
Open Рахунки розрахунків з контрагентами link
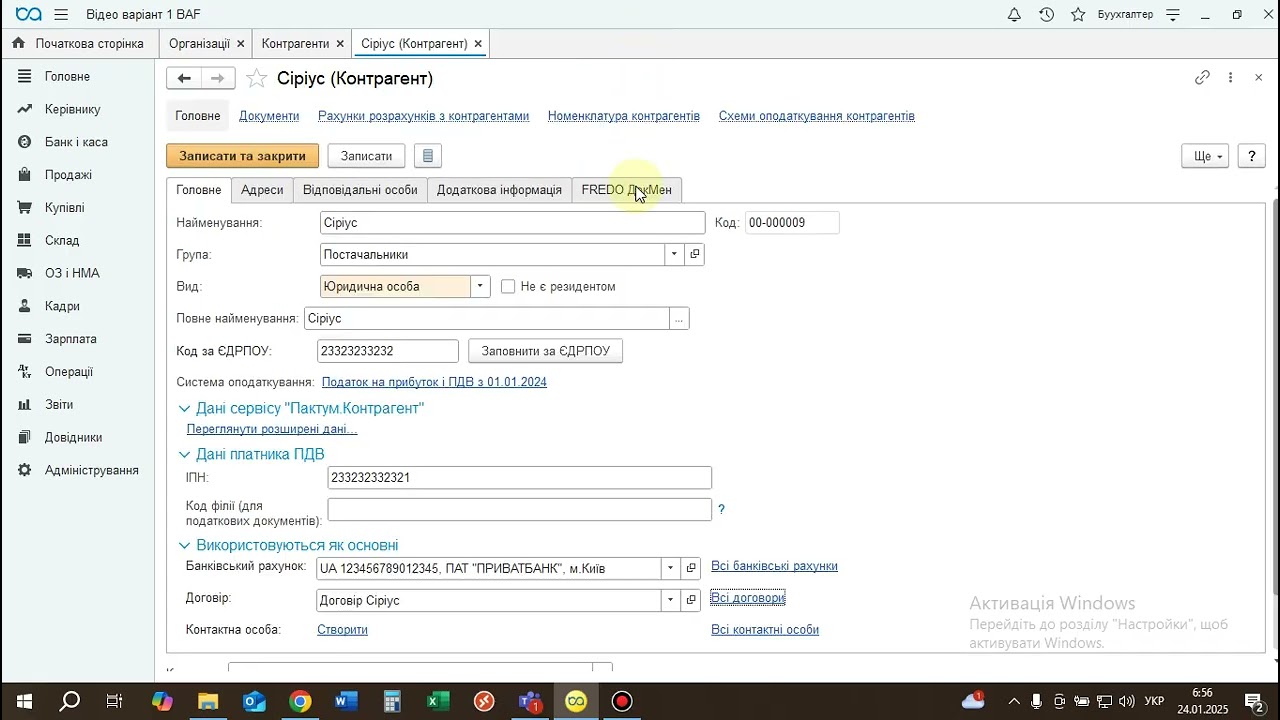423,116
